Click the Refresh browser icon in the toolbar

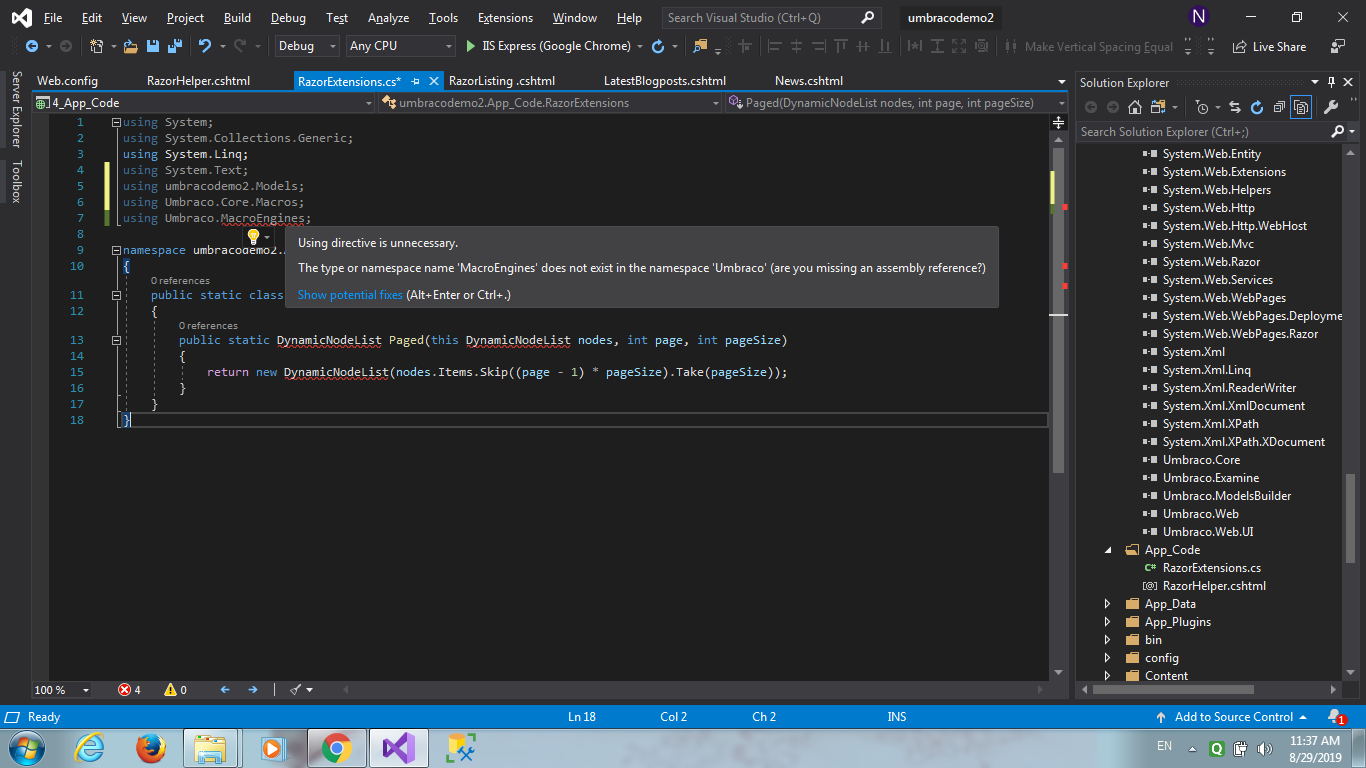pos(657,46)
